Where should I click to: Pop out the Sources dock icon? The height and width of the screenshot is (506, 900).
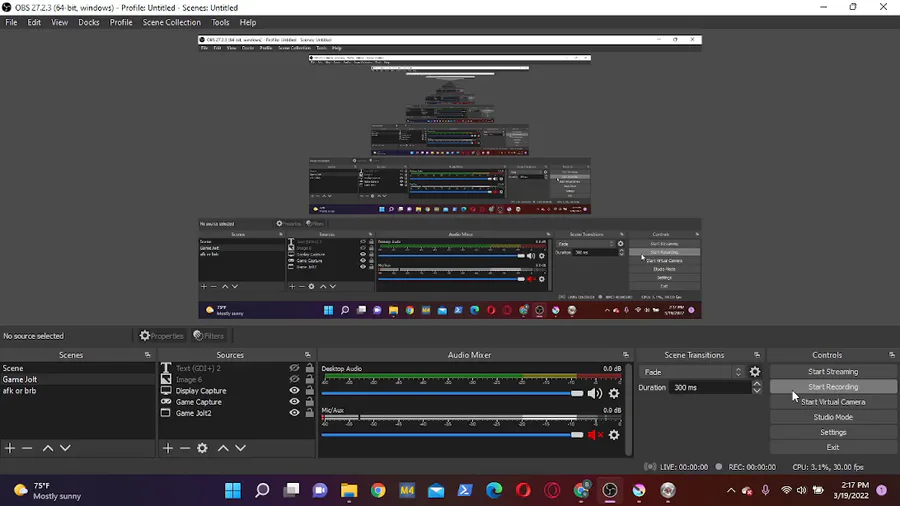308,355
